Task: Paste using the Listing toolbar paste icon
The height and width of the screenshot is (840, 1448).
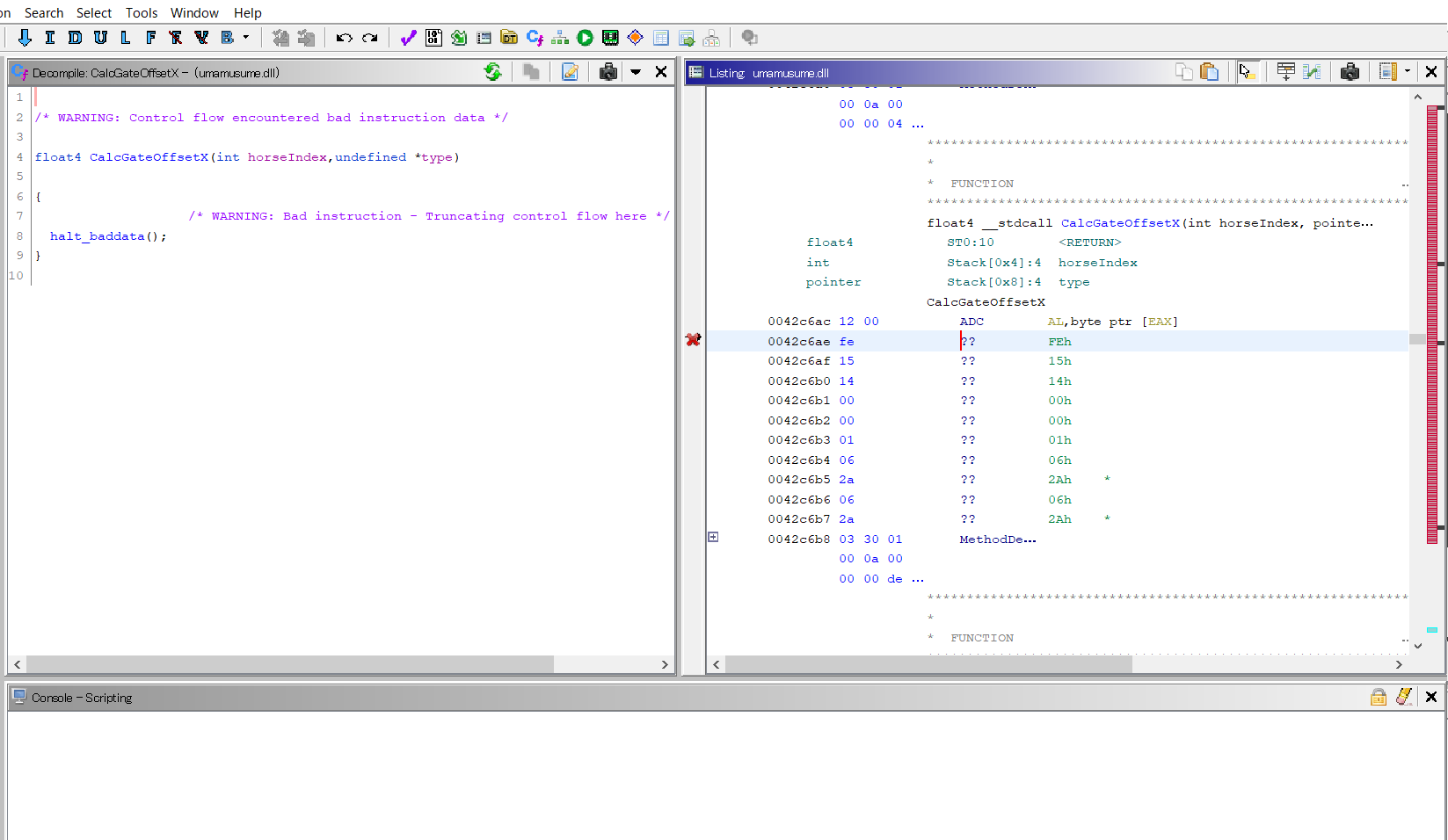Action: (x=1209, y=71)
